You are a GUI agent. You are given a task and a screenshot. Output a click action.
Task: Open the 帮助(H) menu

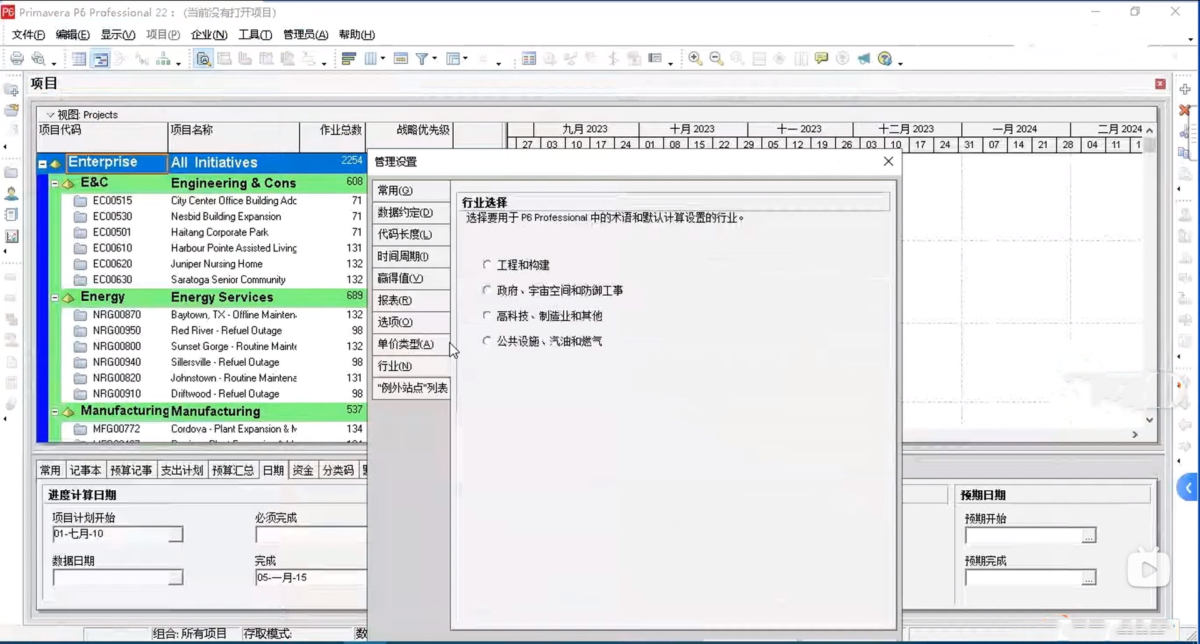pyautogui.click(x=357, y=34)
